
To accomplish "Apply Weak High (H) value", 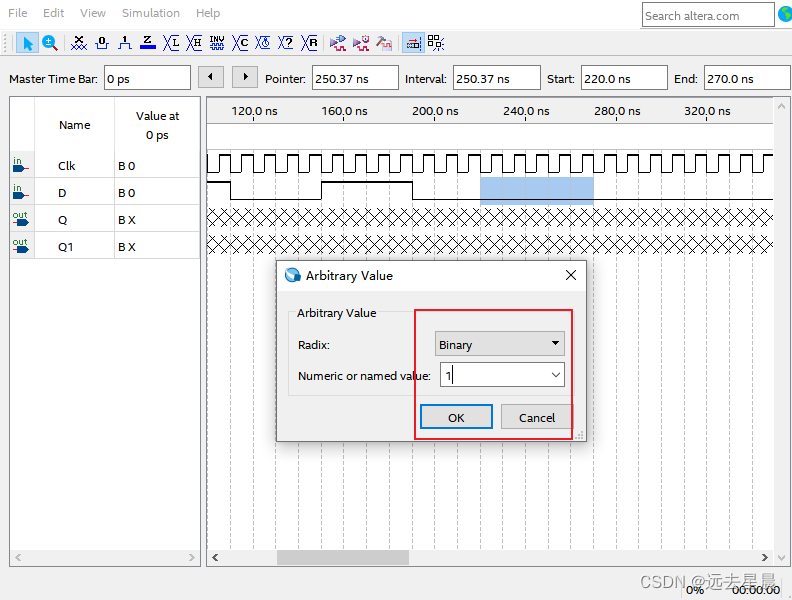I will pos(194,43).
